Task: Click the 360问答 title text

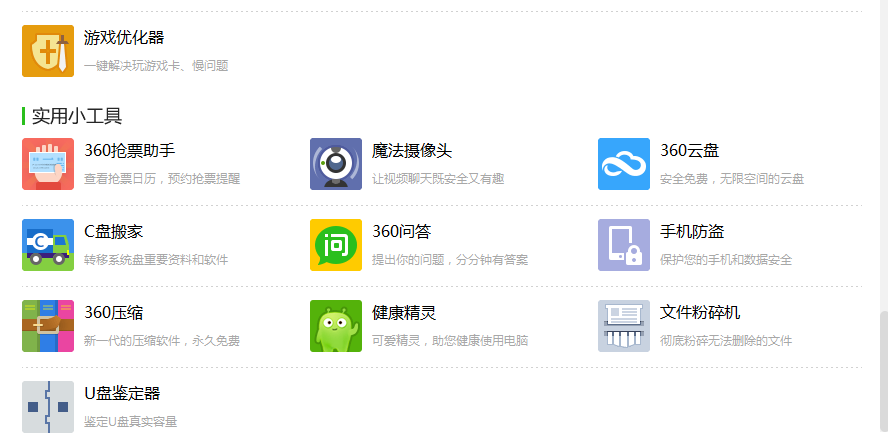Action: point(402,232)
